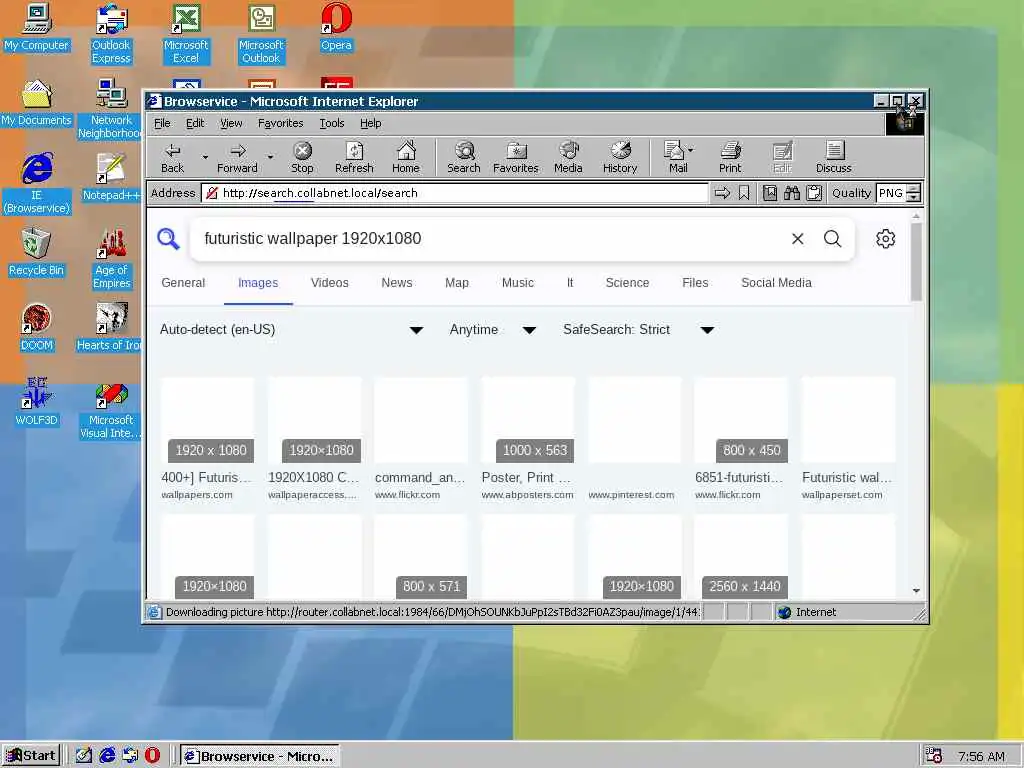Clear the search query with X
The width and height of the screenshot is (1024, 768).
pyautogui.click(x=797, y=239)
